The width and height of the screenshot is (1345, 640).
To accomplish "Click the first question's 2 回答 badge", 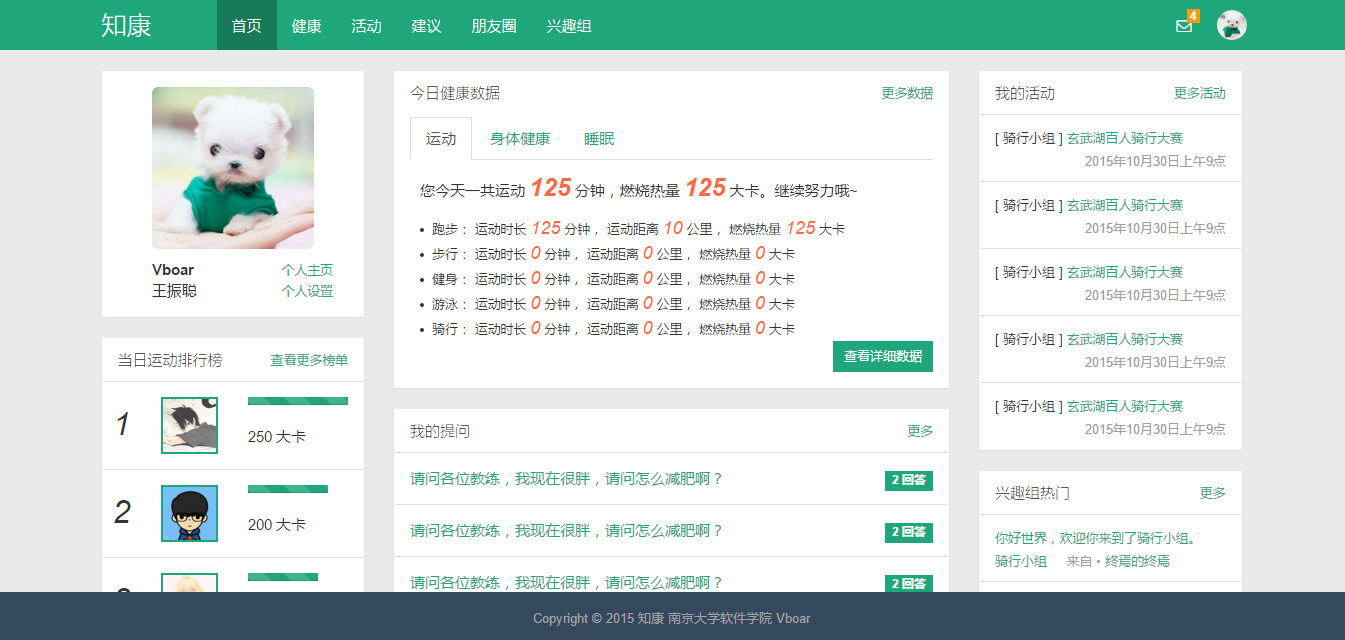I will pyautogui.click(x=909, y=480).
